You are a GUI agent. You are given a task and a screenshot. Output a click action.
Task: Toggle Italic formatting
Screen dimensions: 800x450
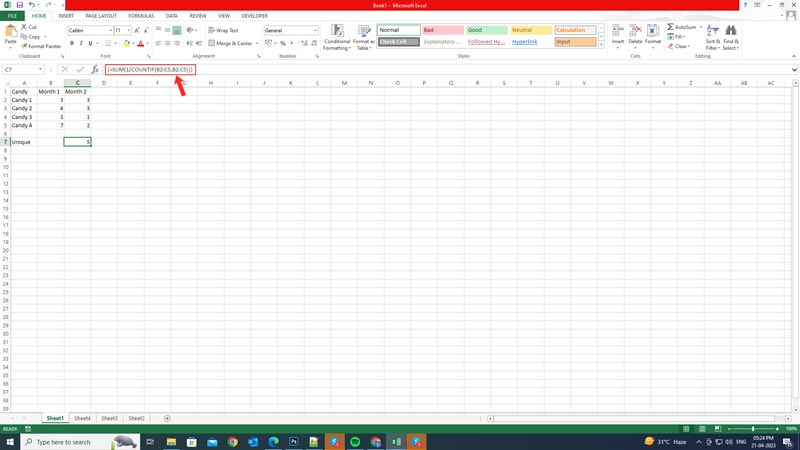click(x=81, y=43)
